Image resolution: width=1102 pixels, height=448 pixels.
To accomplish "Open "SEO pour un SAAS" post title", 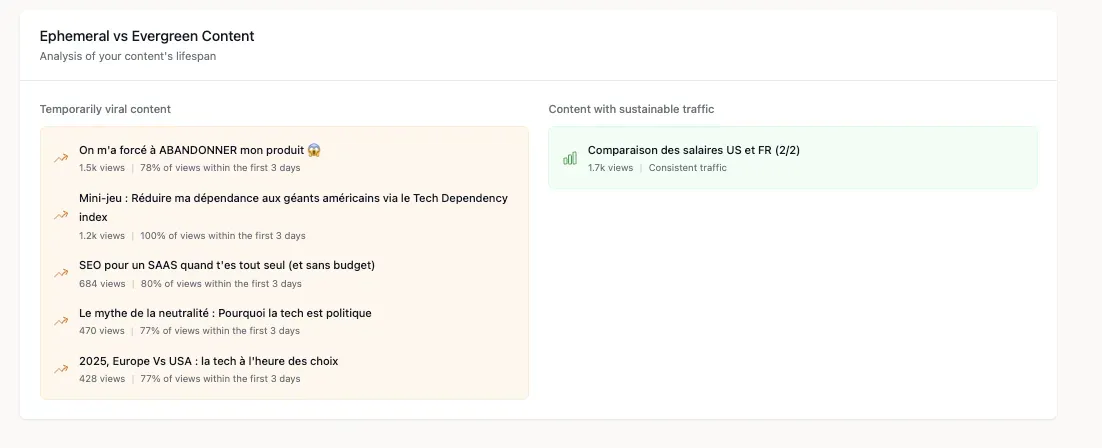I will click(227, 265).
